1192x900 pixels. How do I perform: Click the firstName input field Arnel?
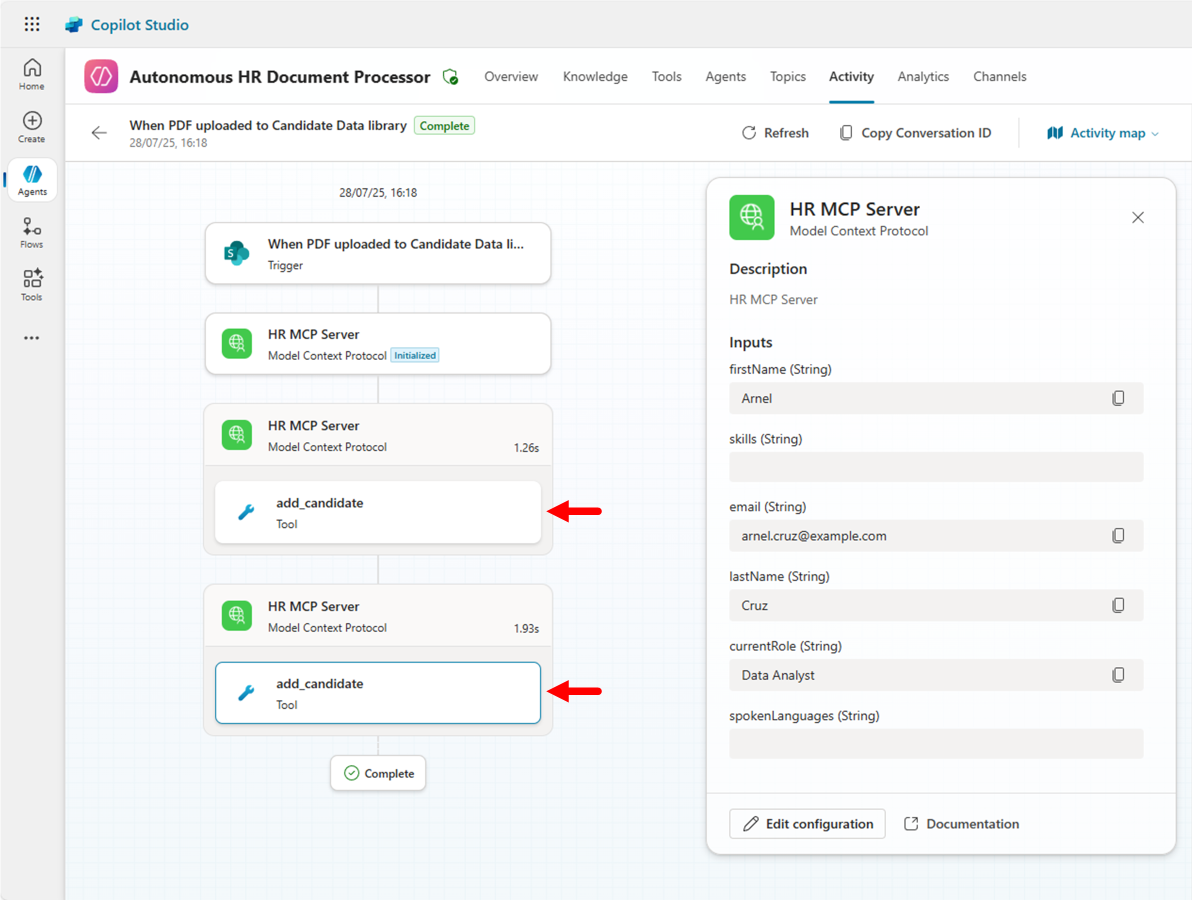936,398
